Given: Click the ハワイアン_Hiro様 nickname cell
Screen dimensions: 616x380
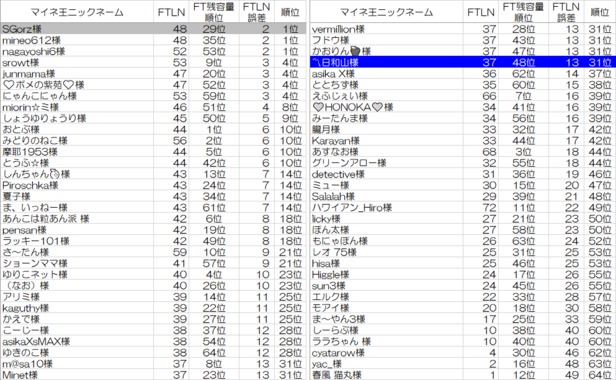Looking at the screenshot, I should (x=386, y=207).
